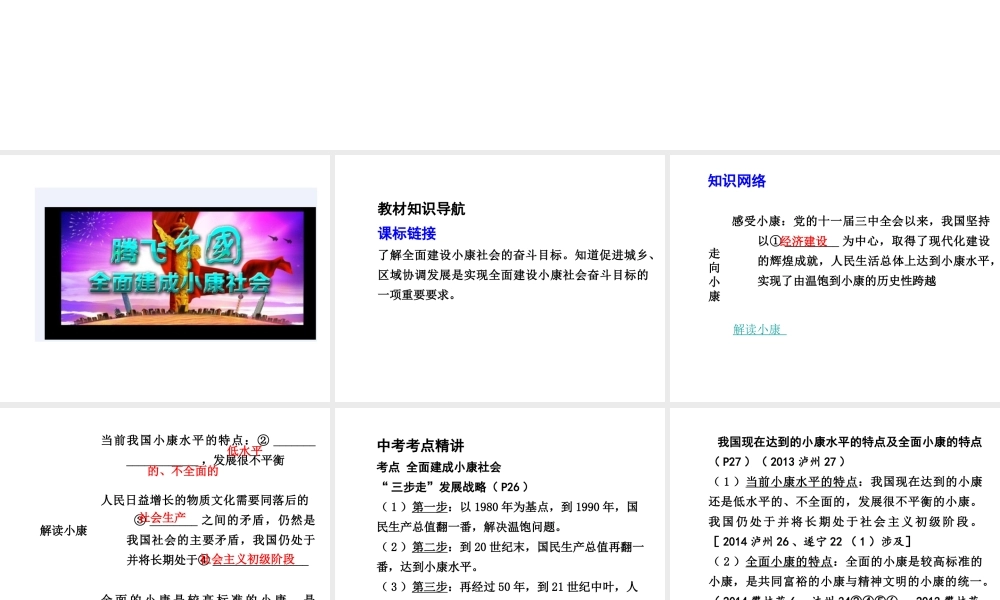Select the red answer 低水平
The height and width of the screenshot is (600, 1000).
pyautogui.click(x=244, y=451)
